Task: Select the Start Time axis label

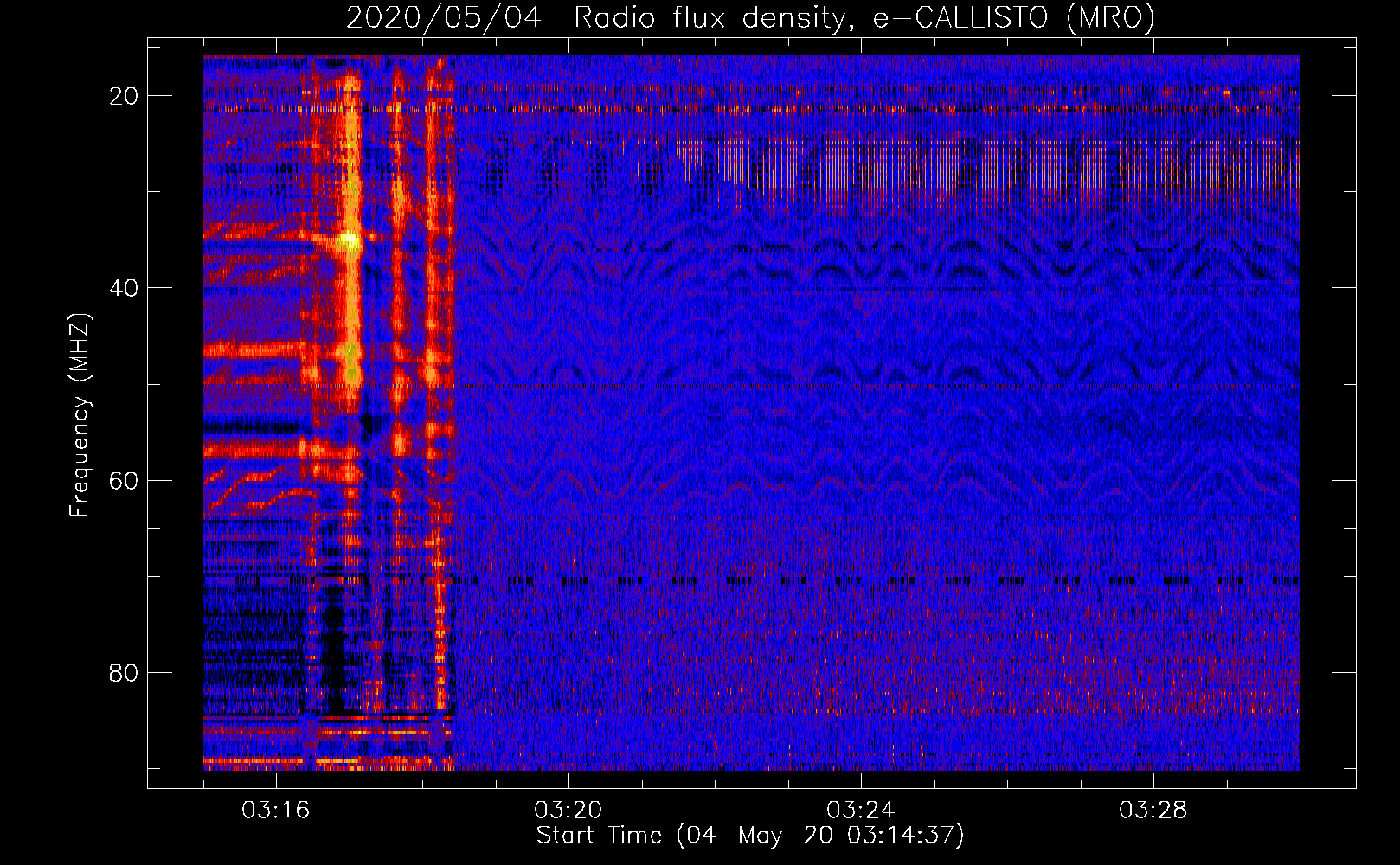Action: tap(750, 836)
